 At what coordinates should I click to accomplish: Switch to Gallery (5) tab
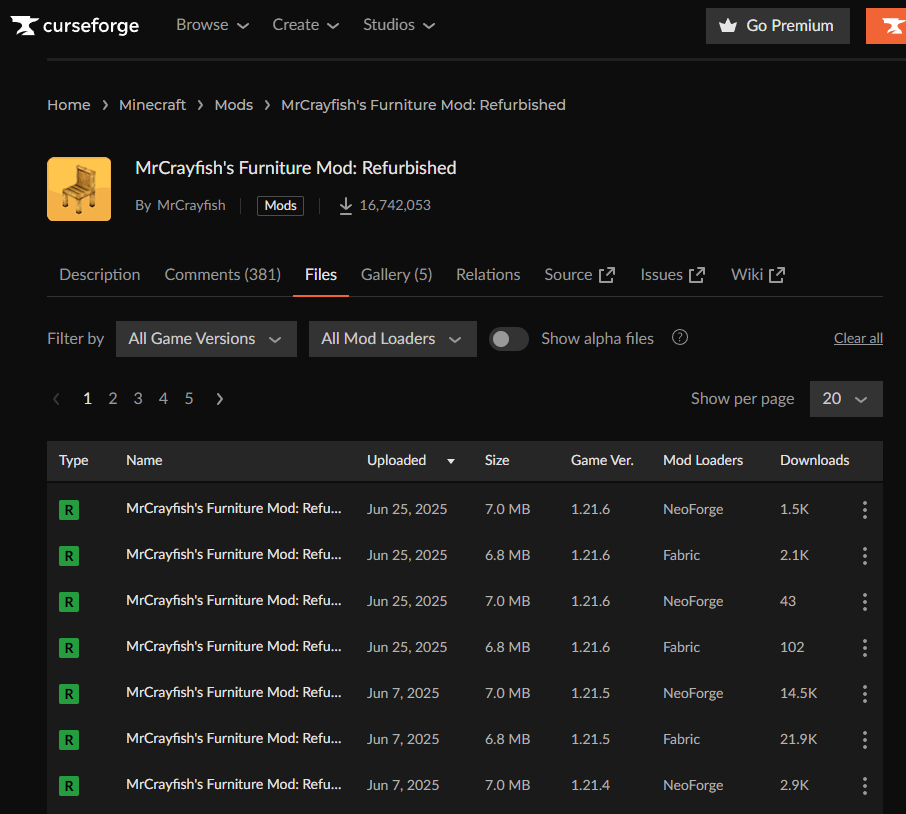point(396,275)
